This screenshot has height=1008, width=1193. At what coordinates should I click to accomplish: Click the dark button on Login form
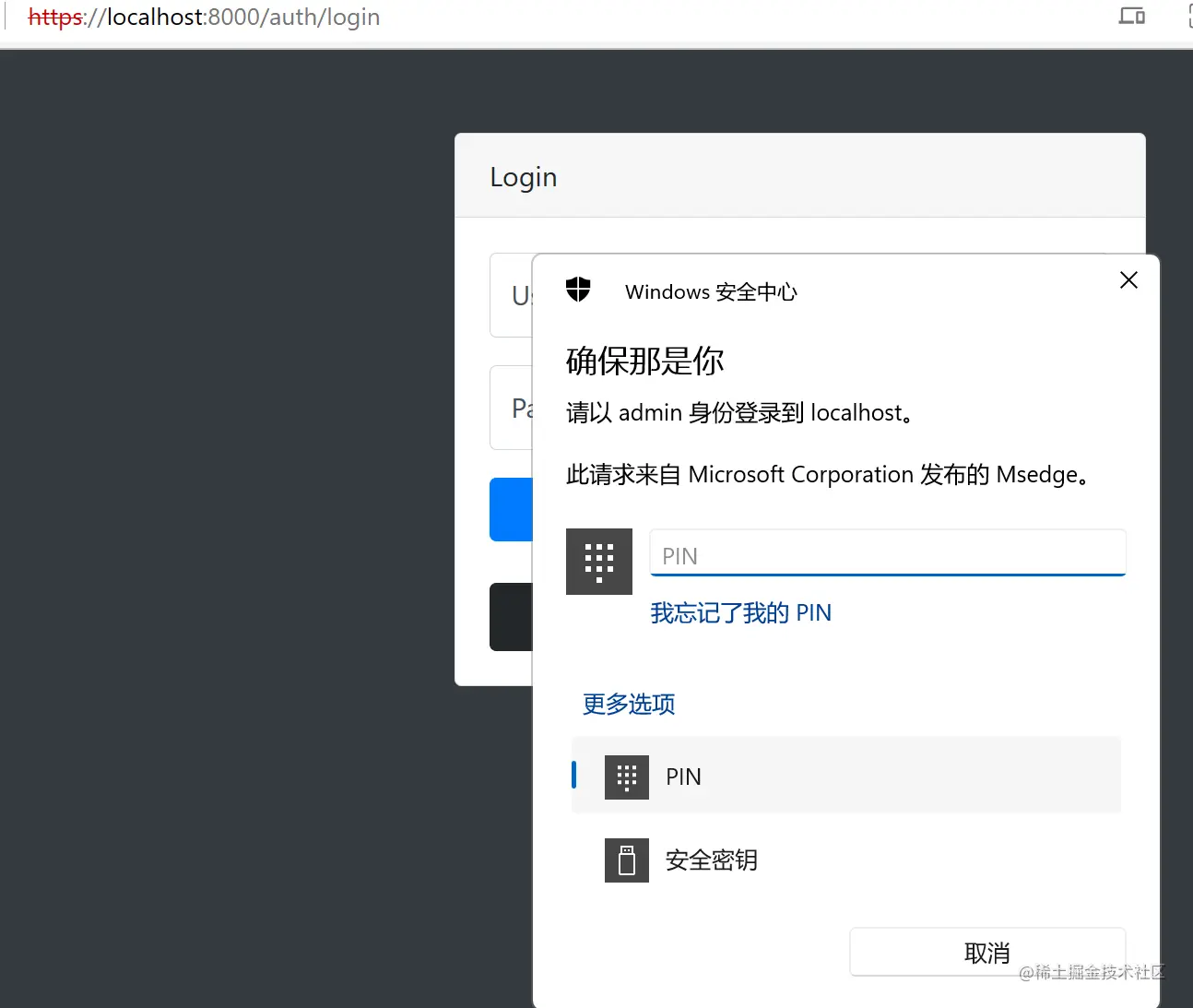[x=512, y=617]
